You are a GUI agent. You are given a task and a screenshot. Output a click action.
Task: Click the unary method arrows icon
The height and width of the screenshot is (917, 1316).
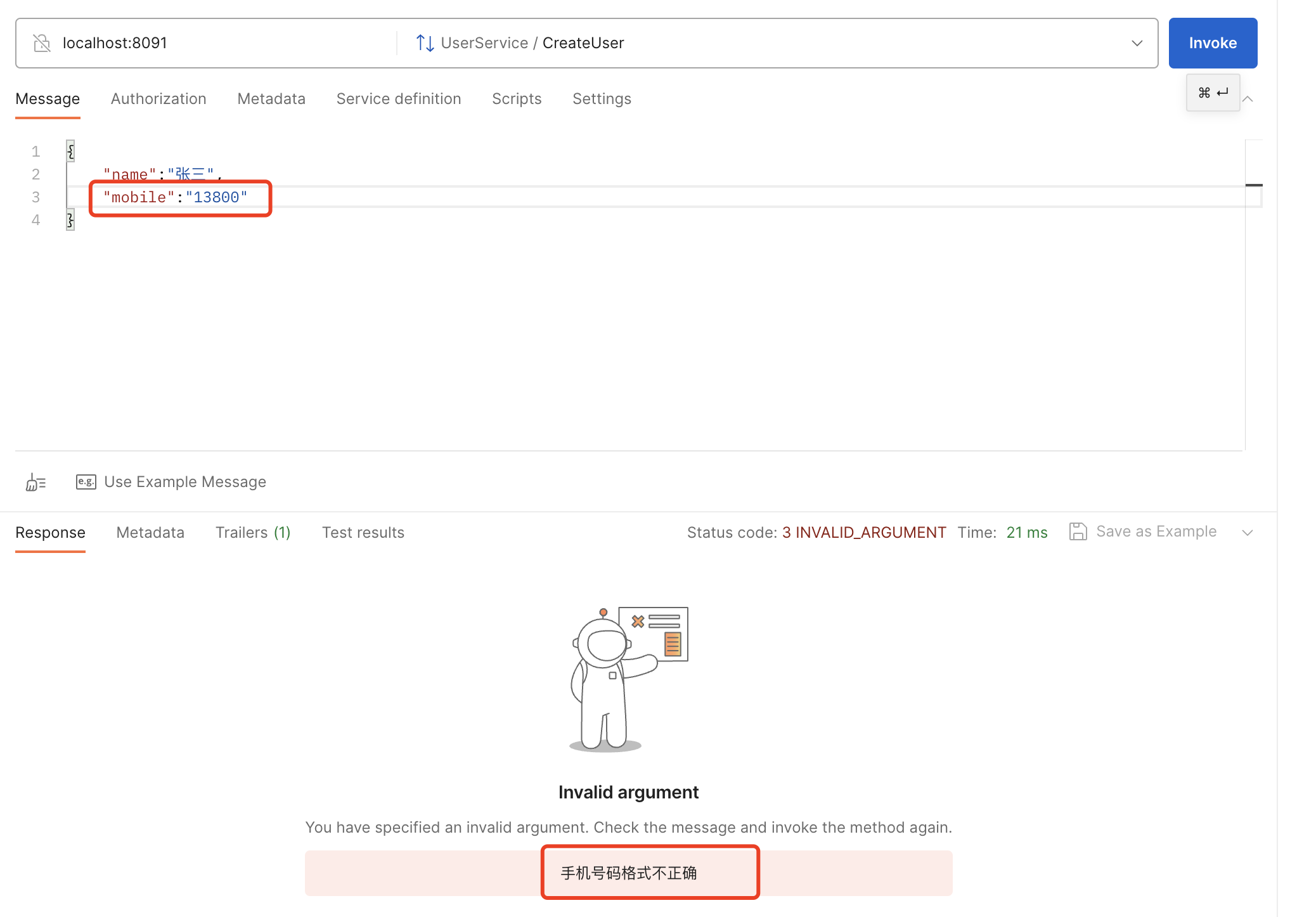point(425,43)
